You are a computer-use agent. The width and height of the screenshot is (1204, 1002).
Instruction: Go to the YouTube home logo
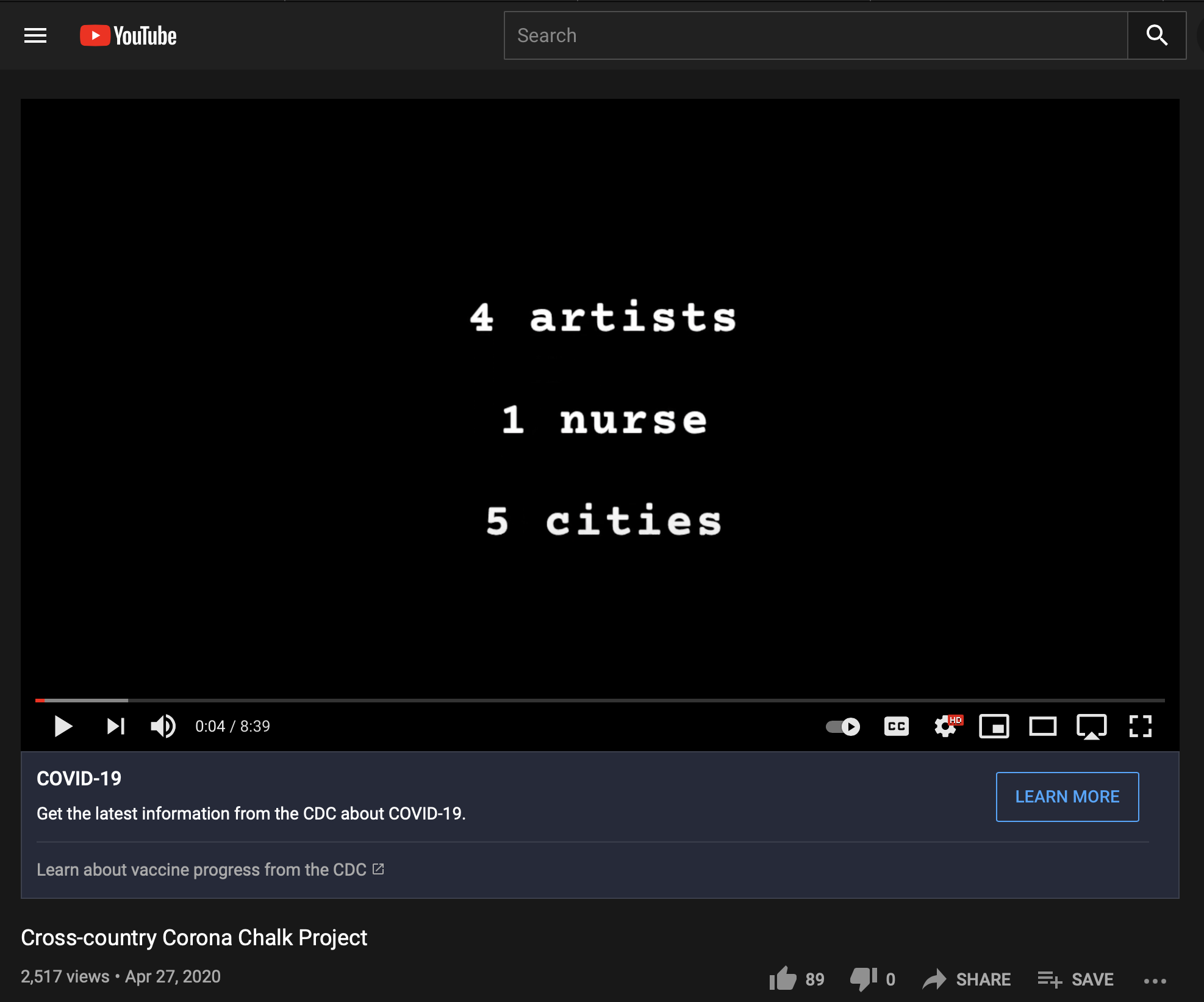pos(129,36)
